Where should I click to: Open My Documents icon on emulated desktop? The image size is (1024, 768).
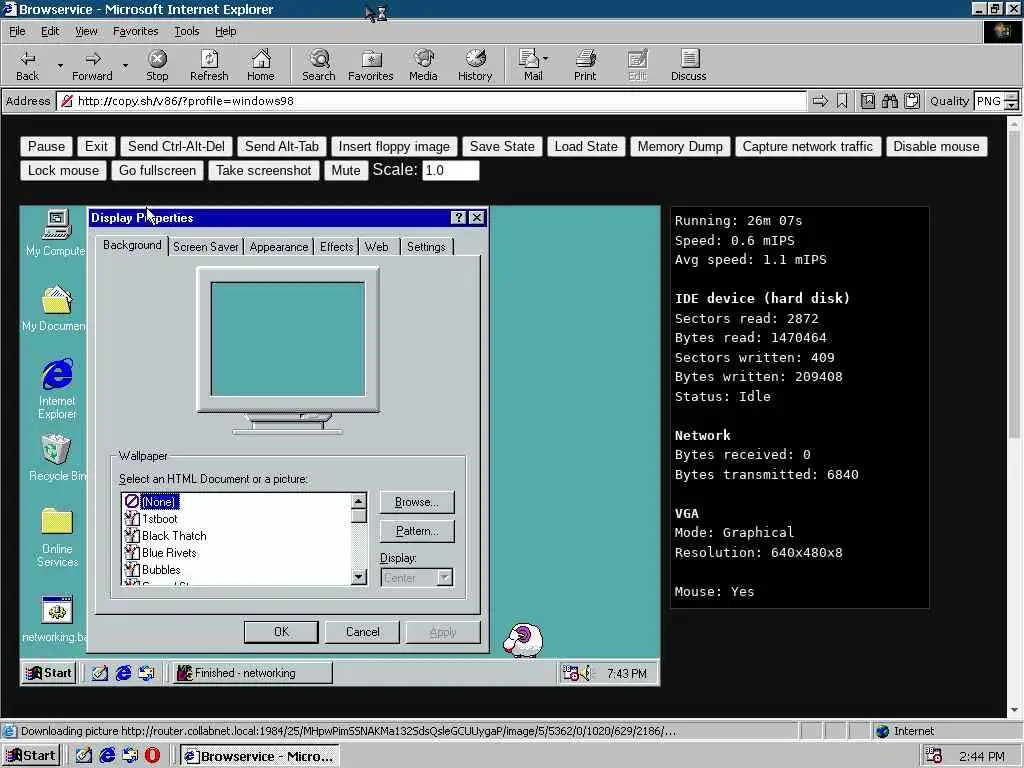(x=55, y=308)
